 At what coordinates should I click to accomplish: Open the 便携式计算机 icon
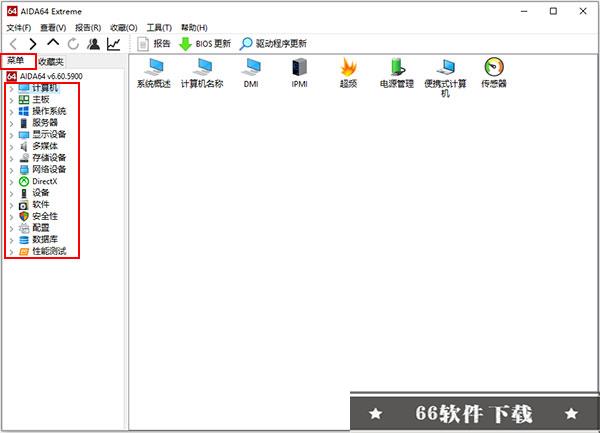pyautogui.click(x=445, y=78)
